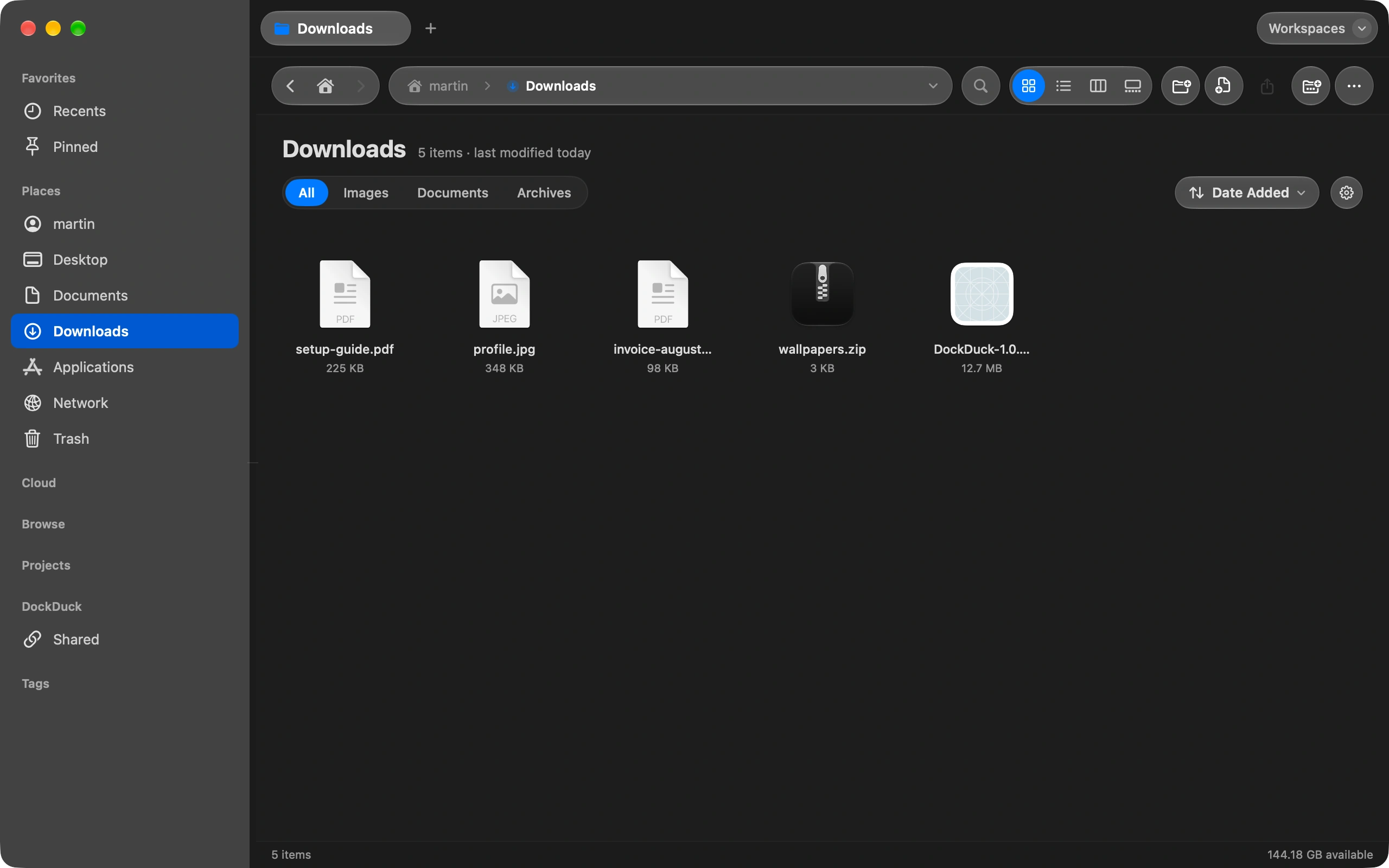Open Documents folder in the sidebar
The height and width of the screenshot is (868, 1389).
pyautogui.click(x=125, y=296)
